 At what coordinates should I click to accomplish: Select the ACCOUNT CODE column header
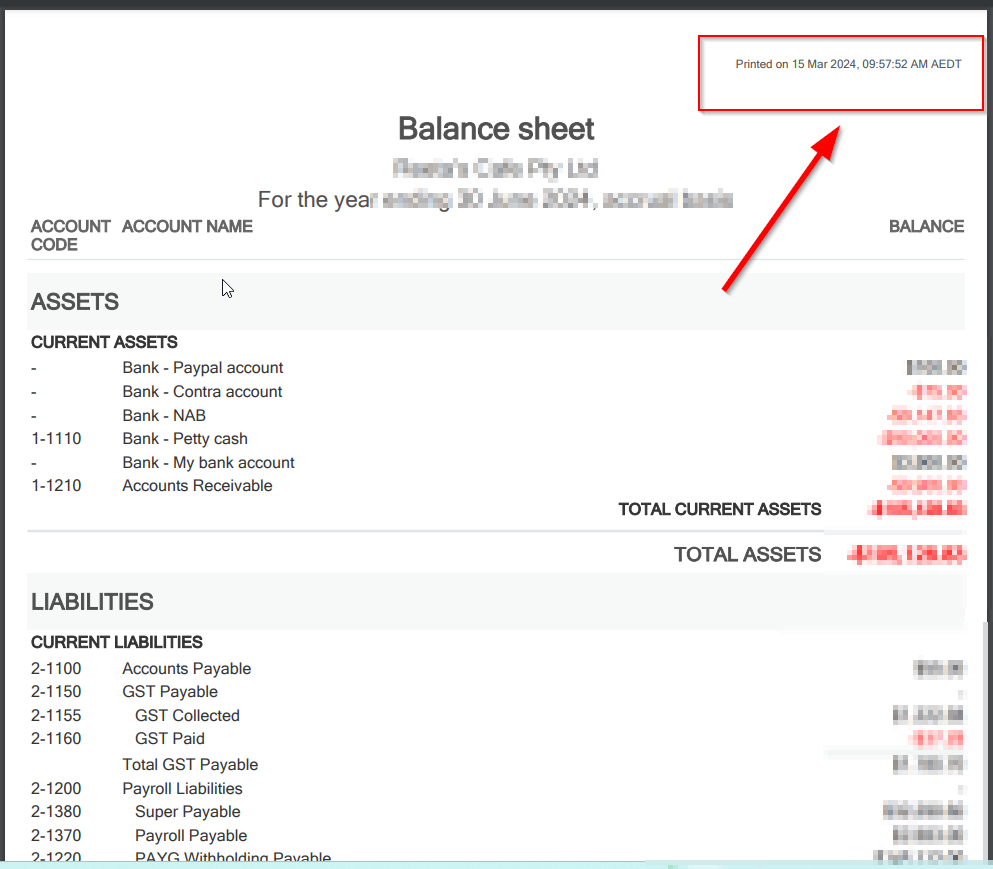(70, 235)
